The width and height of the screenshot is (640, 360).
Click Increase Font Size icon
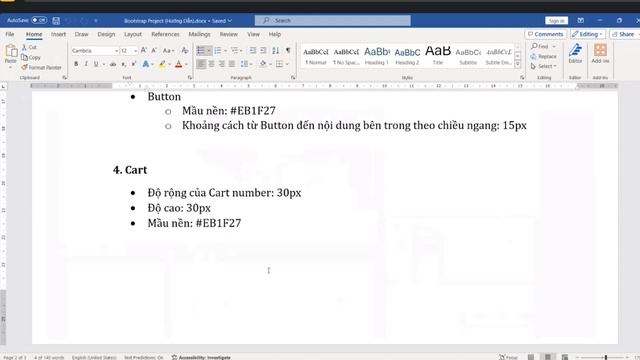[143, 50]
